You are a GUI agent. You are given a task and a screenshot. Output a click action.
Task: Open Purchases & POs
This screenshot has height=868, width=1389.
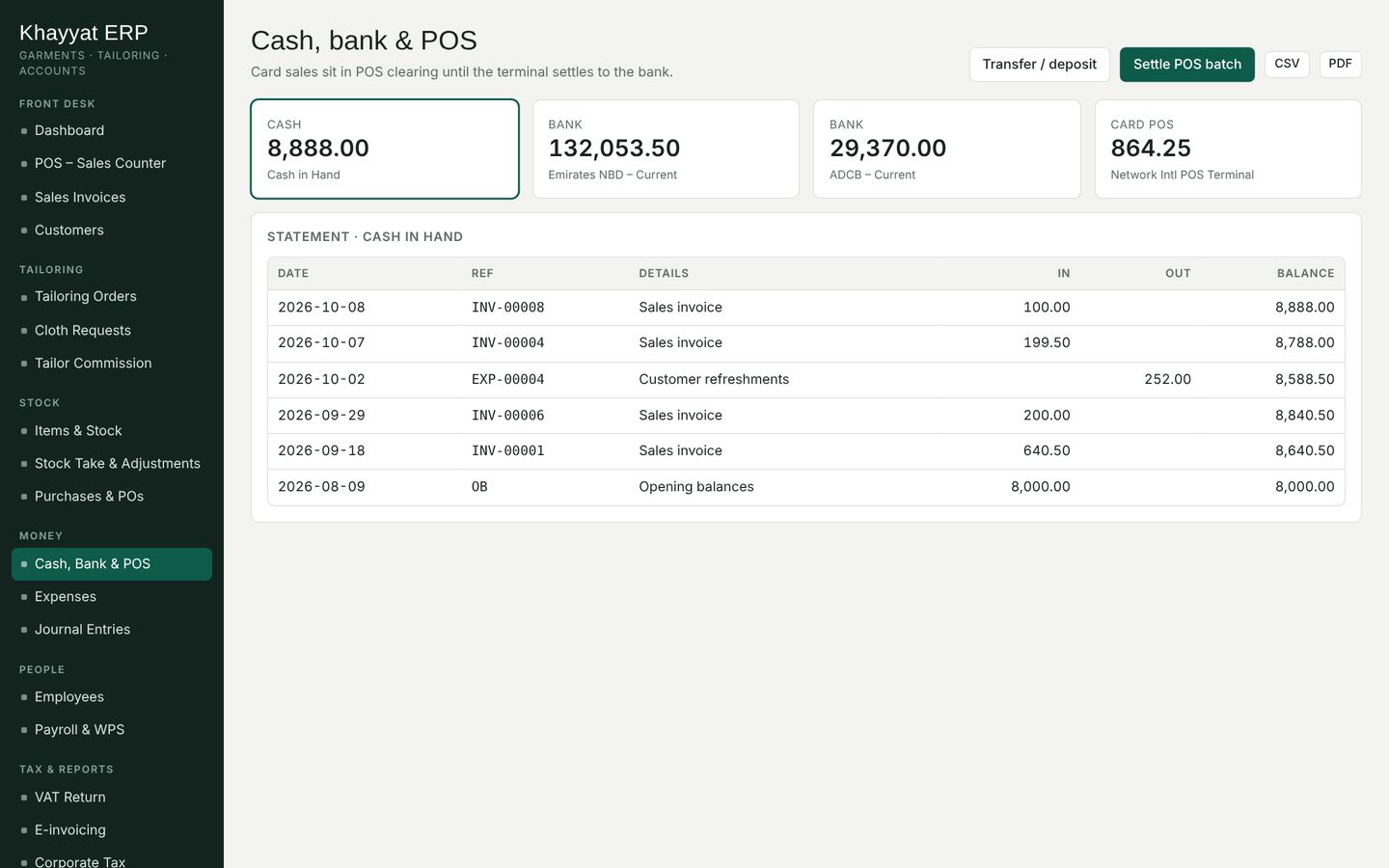112,496
